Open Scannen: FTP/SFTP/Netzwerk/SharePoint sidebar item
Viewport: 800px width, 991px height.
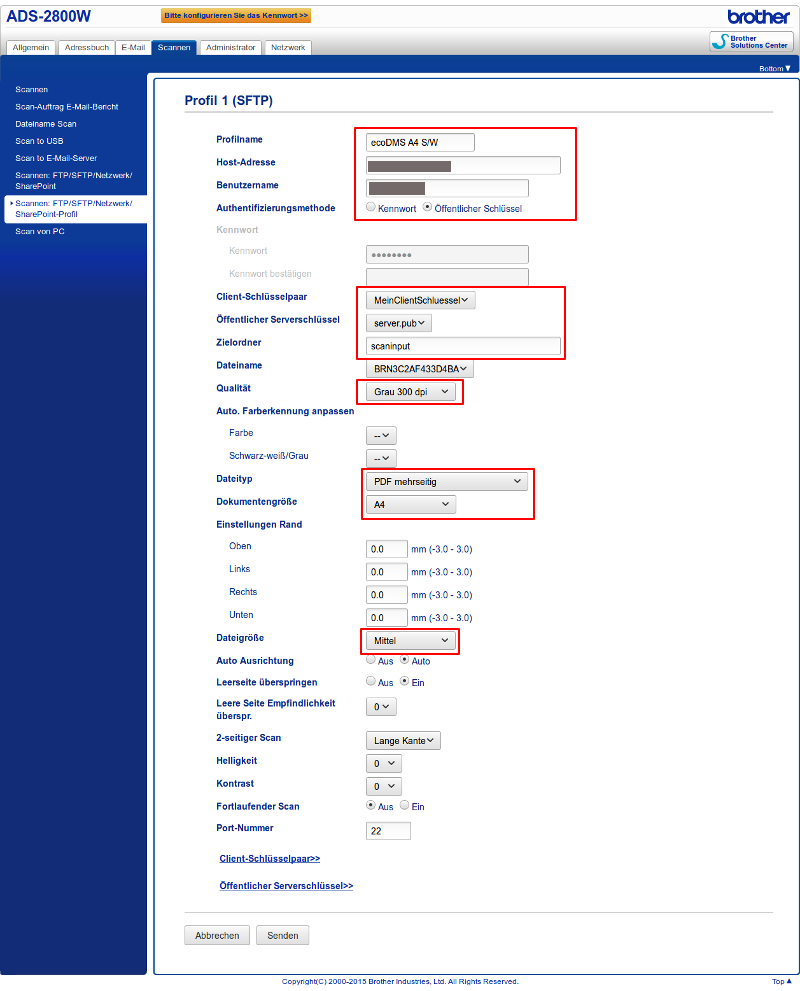[x=74, y=181]
